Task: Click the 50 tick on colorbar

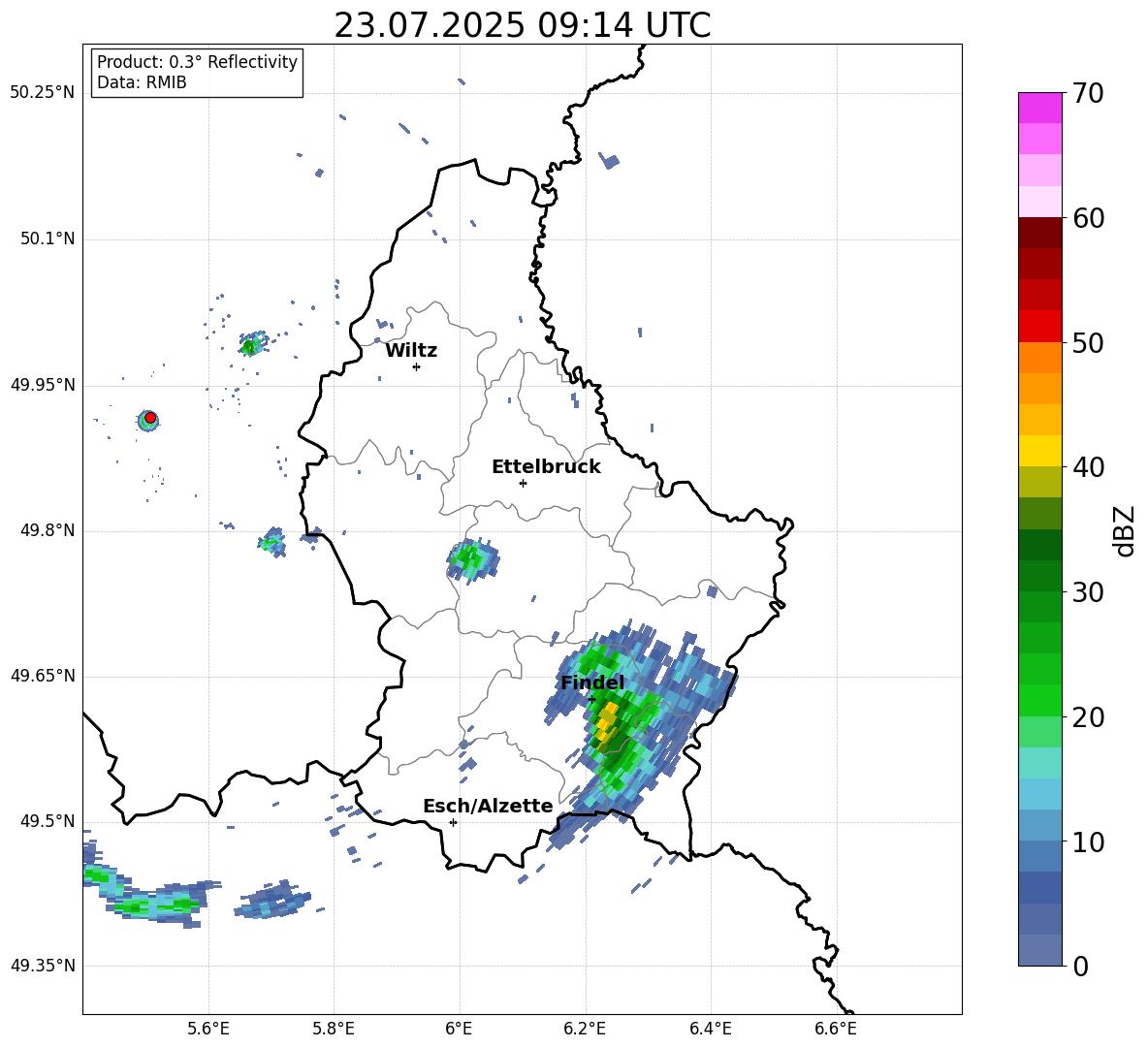Action: point(1088,343)
